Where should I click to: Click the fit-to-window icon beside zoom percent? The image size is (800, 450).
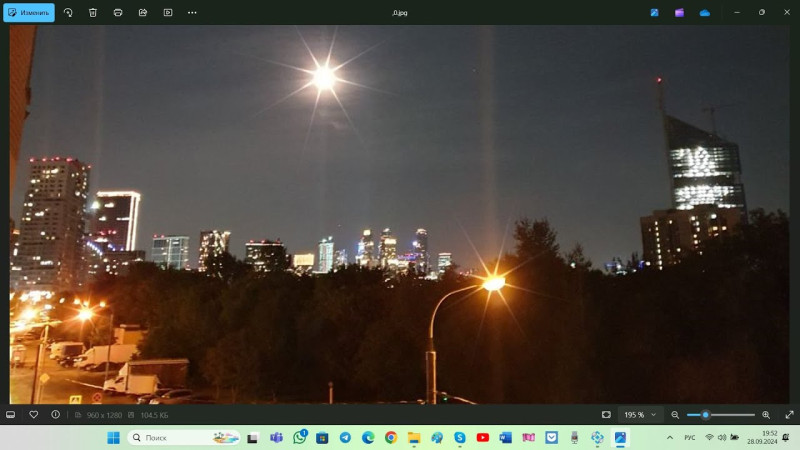pyautogui.click(x=606, y=414)
